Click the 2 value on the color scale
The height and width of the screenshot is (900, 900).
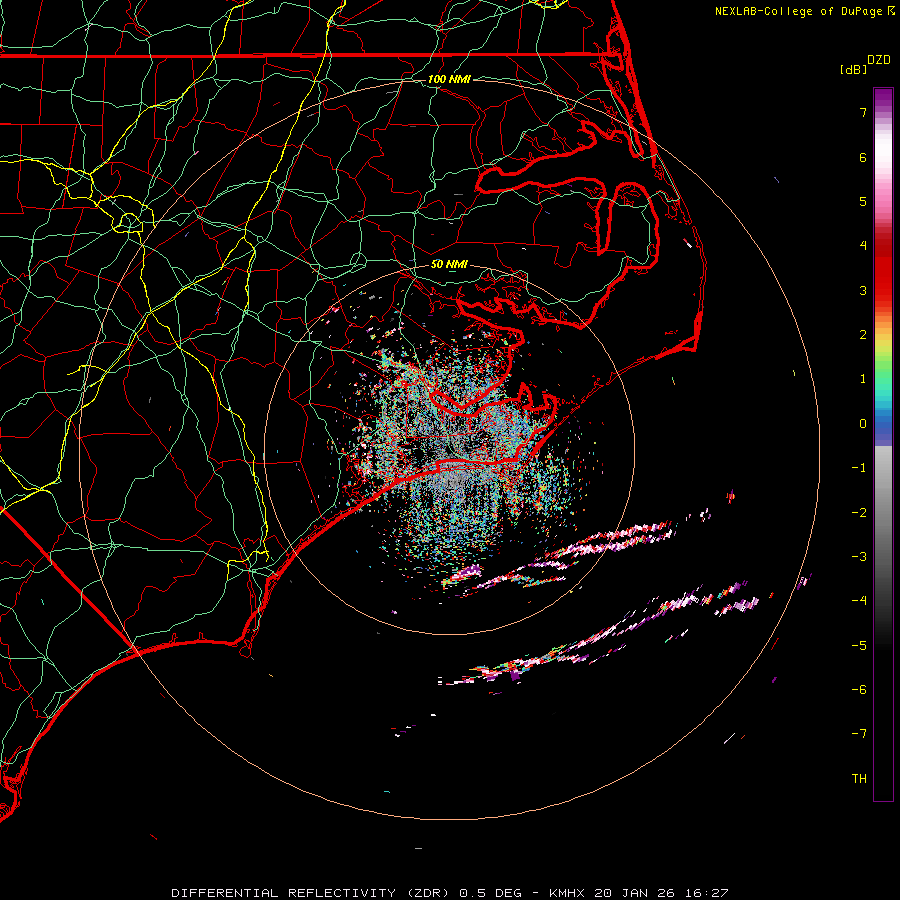click(863, 335)
